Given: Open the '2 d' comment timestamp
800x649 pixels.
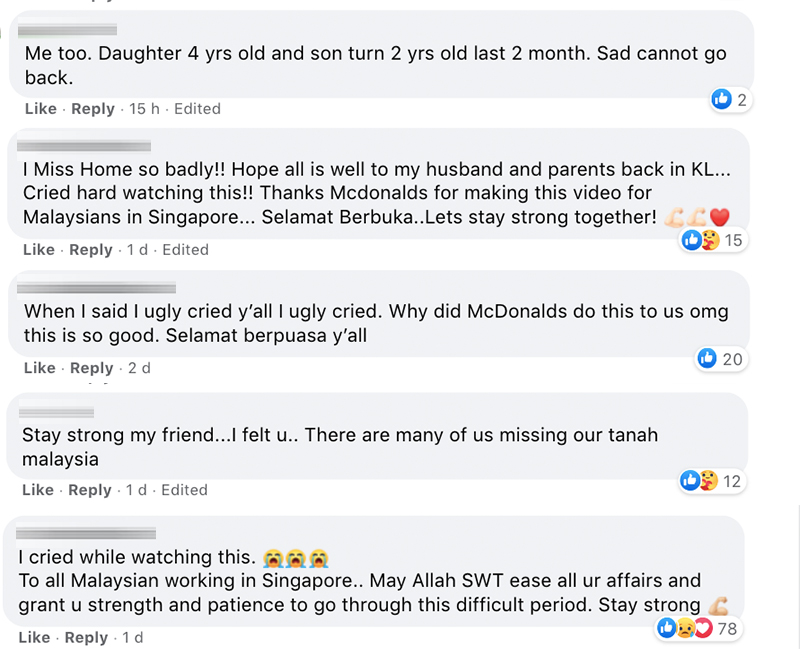Looking at the screenshot, I should pos(139,368).
